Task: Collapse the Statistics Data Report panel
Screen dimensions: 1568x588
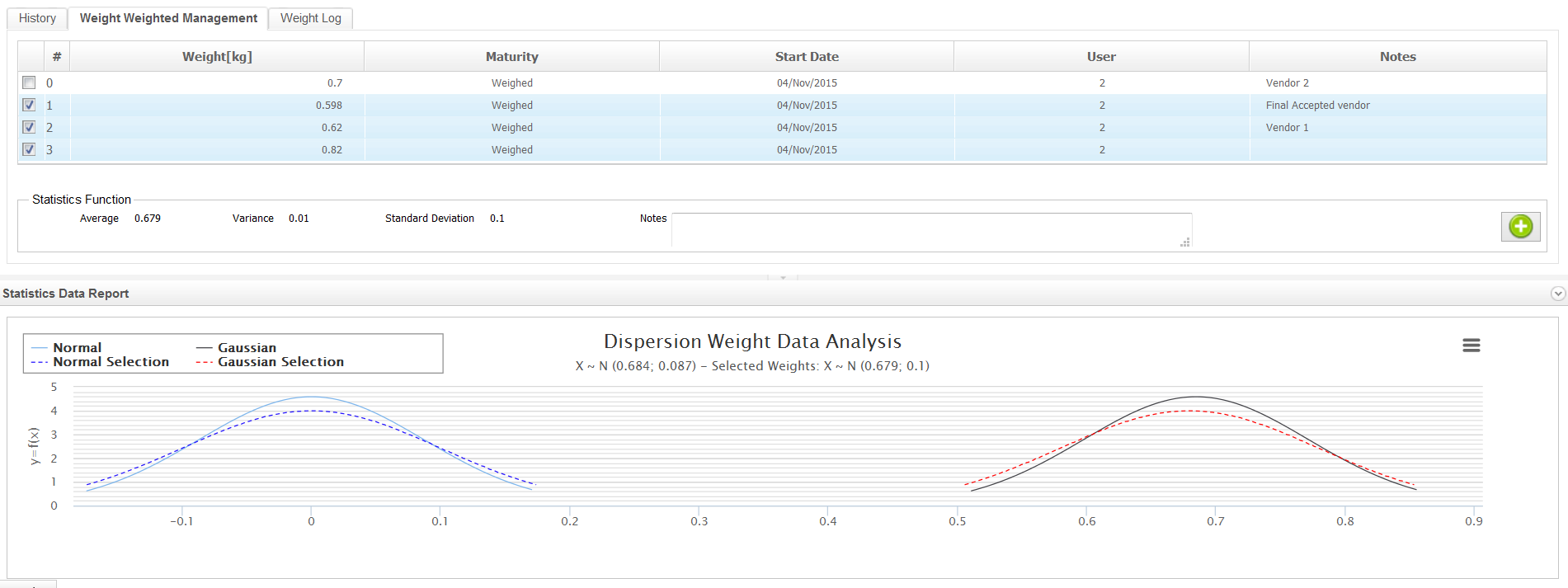Action: (1557, 294)
